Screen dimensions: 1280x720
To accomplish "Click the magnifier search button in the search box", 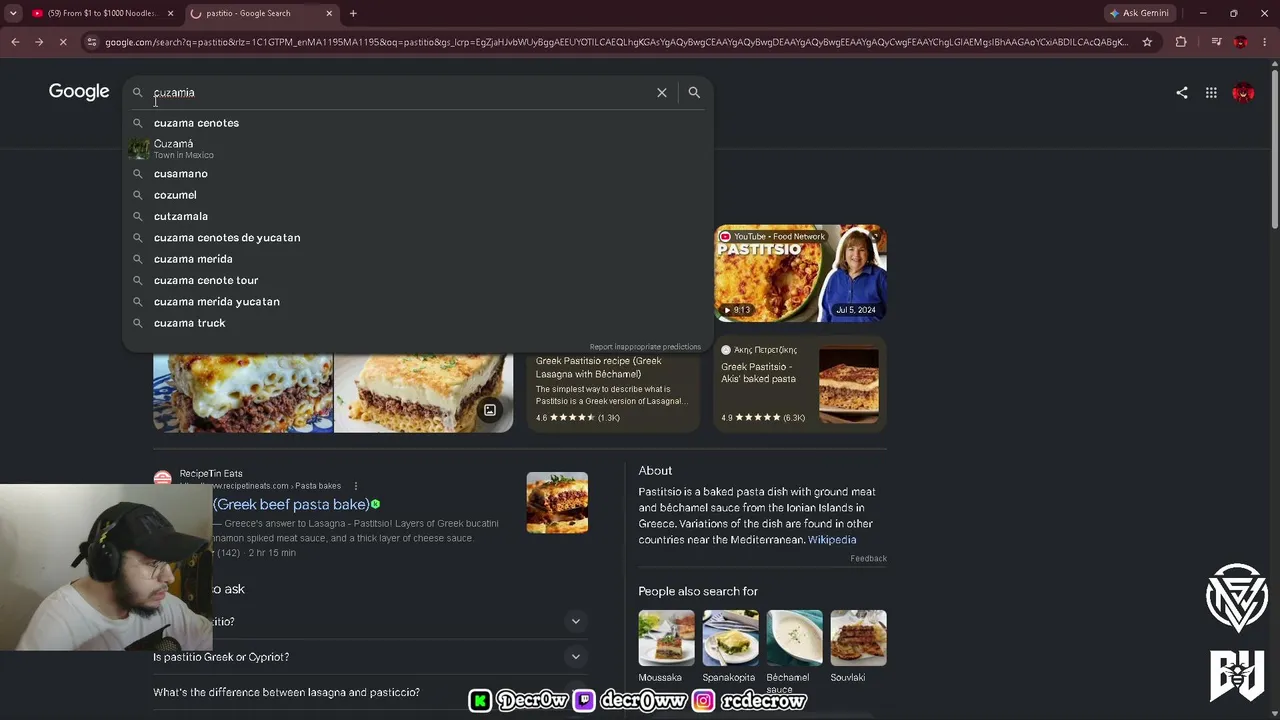I will click(694, 92).
